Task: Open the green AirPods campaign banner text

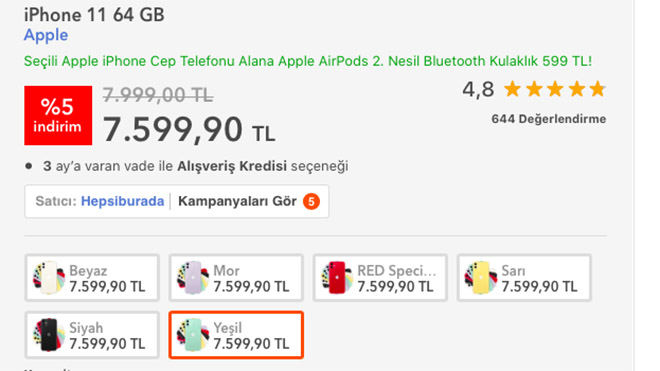Action: pyautogui.click(x=308, y=61)
